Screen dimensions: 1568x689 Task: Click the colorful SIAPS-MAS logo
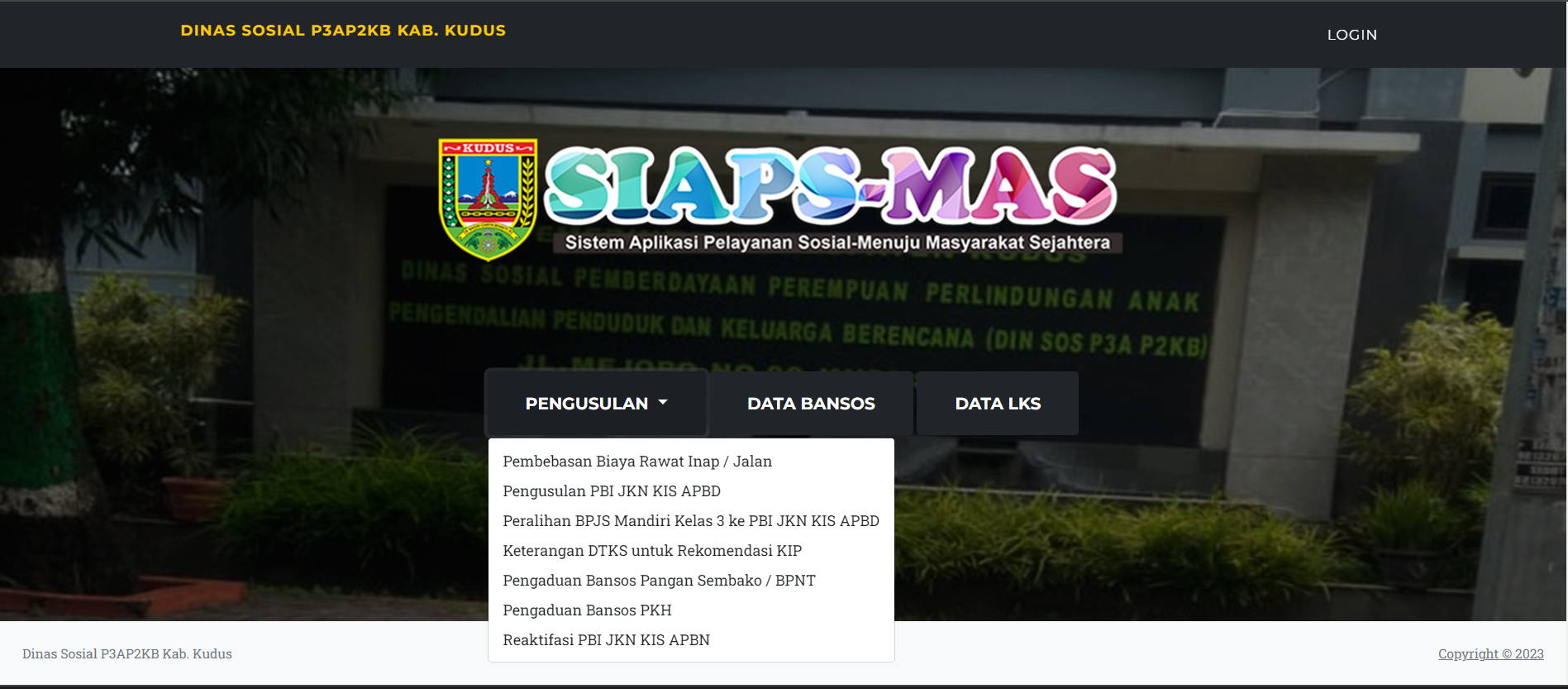[830, 186]
